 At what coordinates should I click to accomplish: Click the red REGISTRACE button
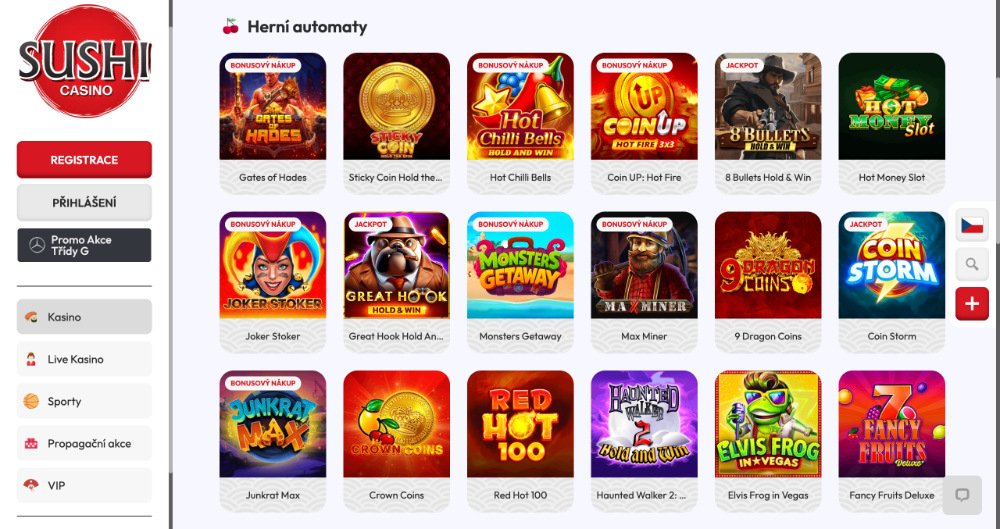[84, 160]
